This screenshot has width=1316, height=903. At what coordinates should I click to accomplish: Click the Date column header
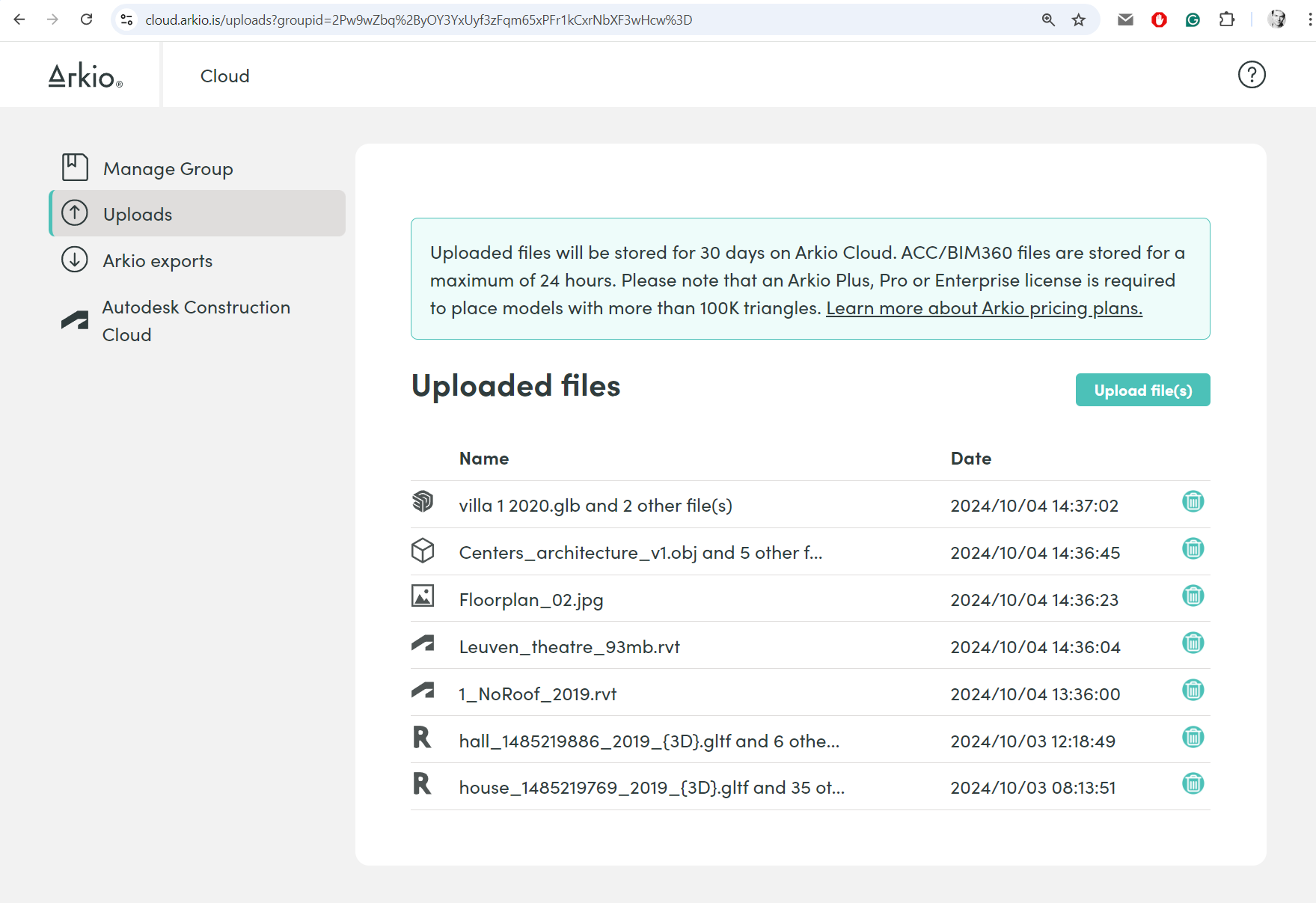tap(971, 459)
